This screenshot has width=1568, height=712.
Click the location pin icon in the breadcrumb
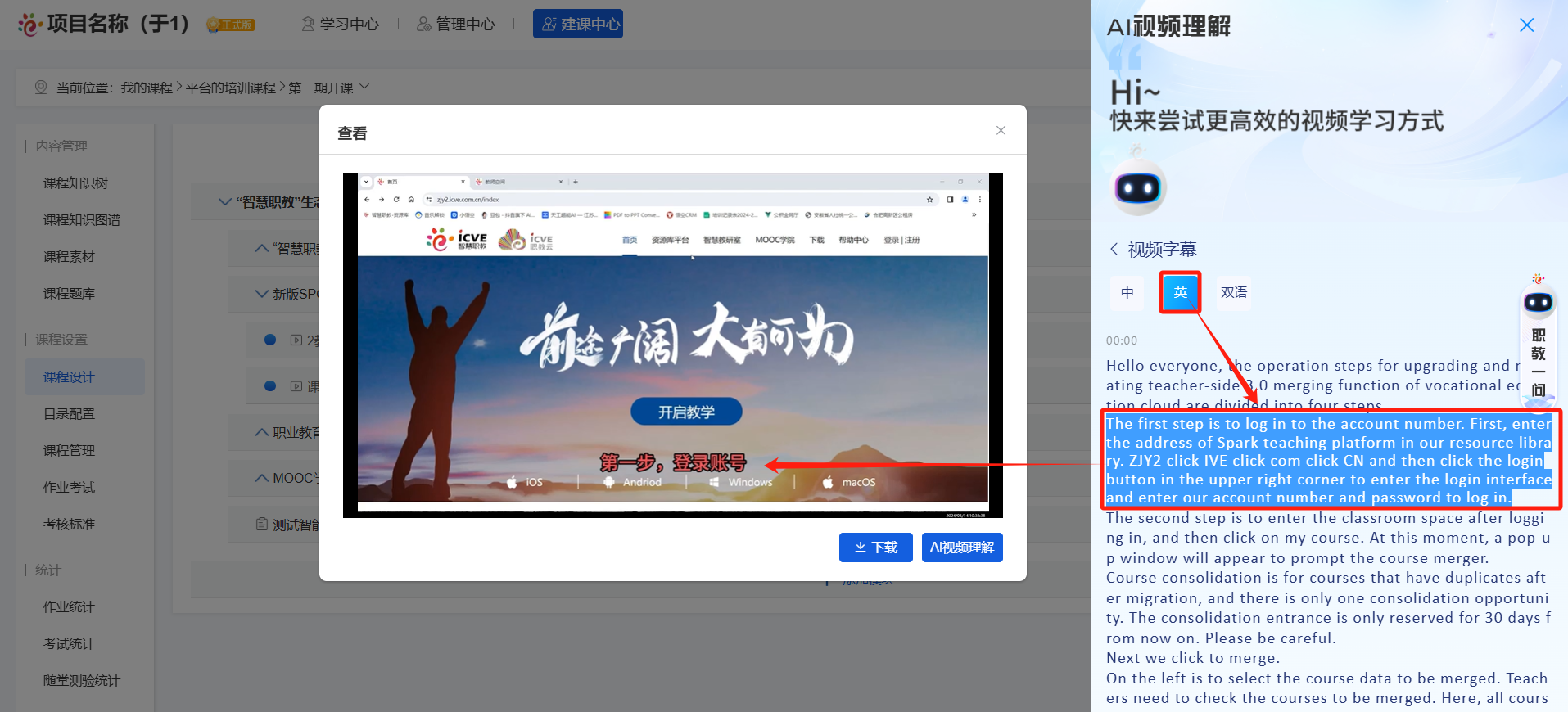[41, 87]
